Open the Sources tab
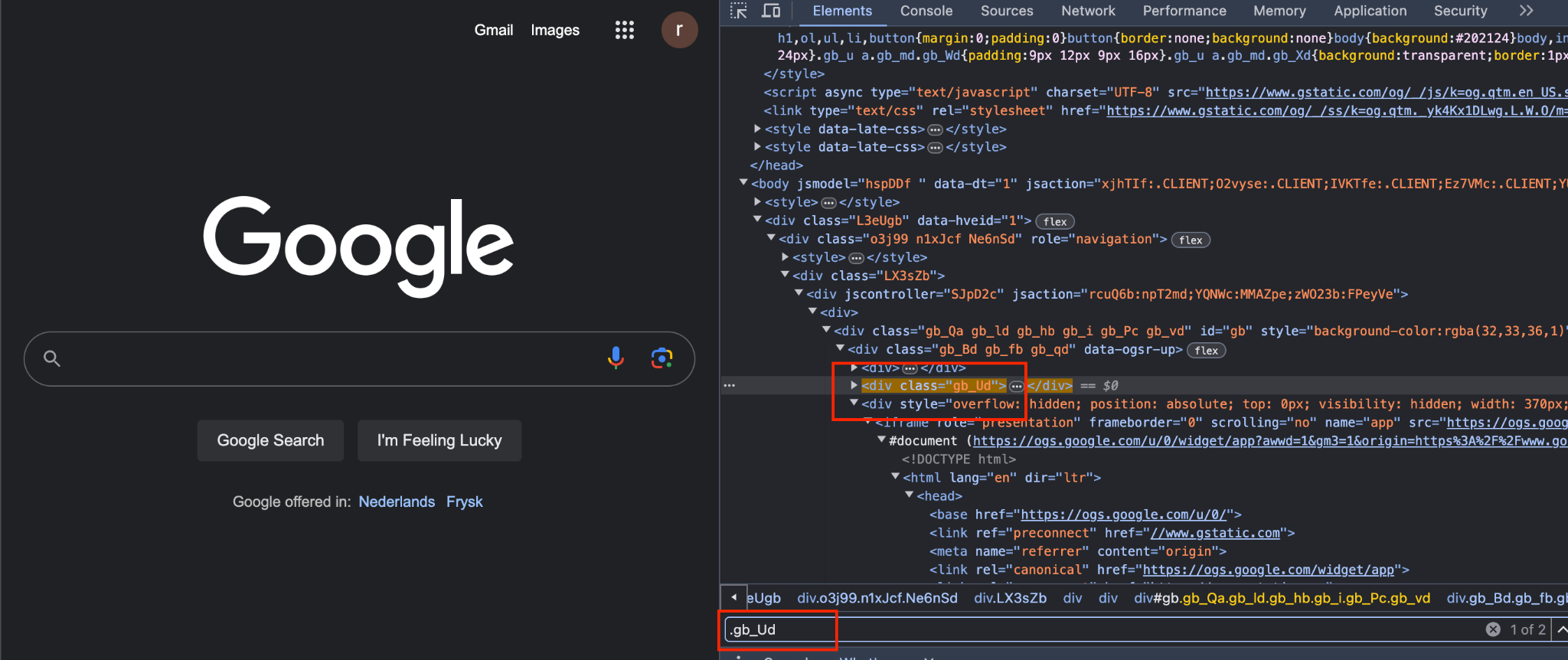Screen dimensions: 1568x660 (1007, 11)
